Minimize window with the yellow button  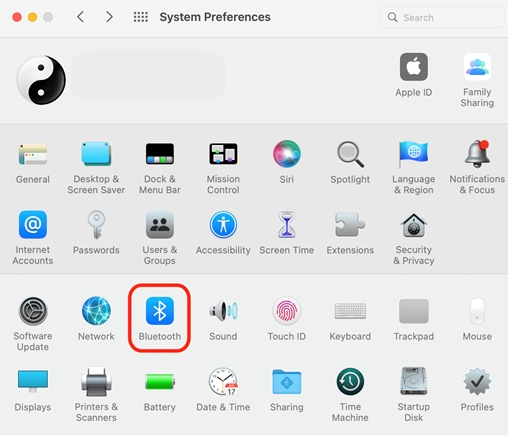[x=32, y=17]
